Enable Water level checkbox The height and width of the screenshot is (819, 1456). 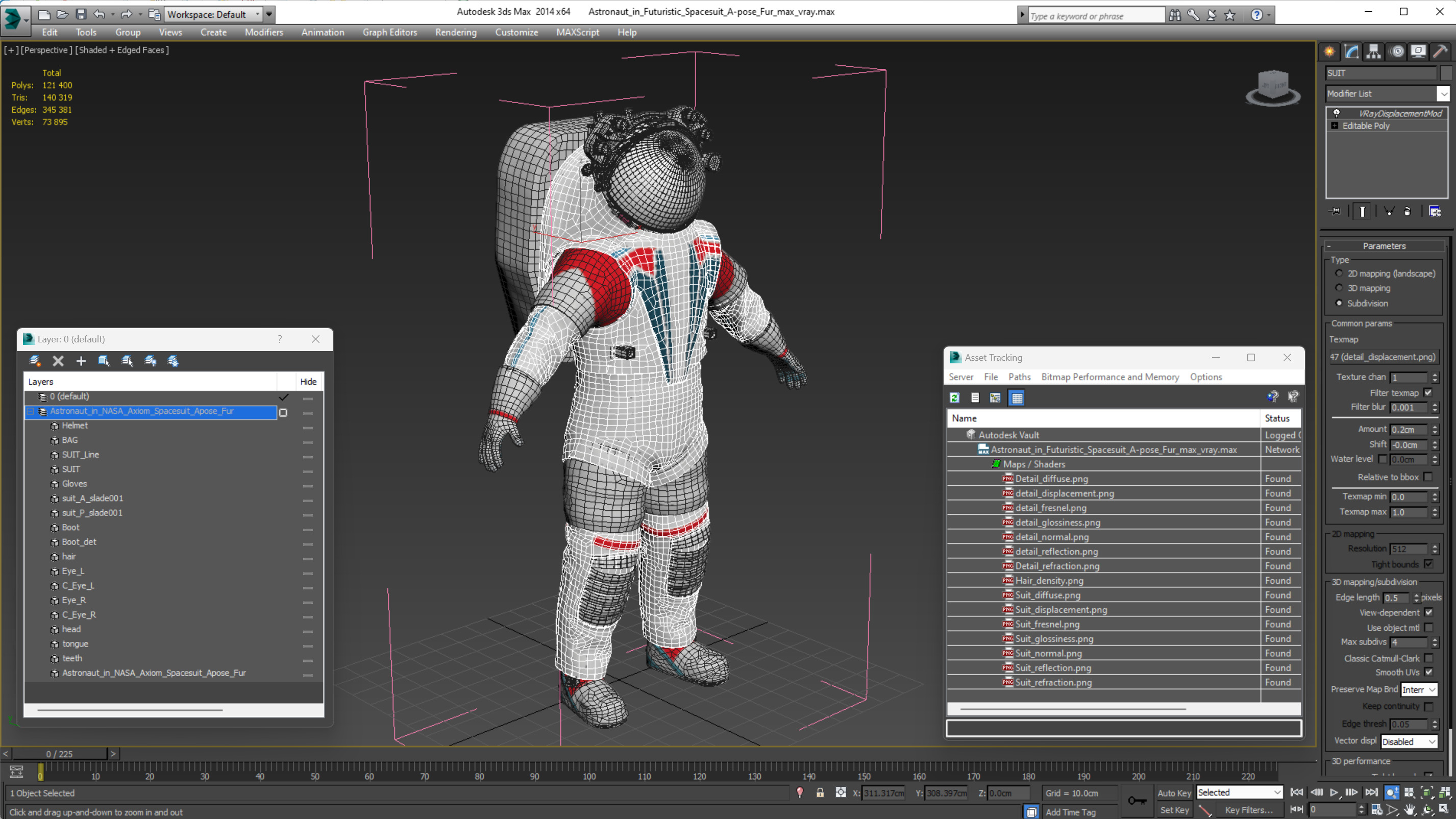pos(1383,459)
